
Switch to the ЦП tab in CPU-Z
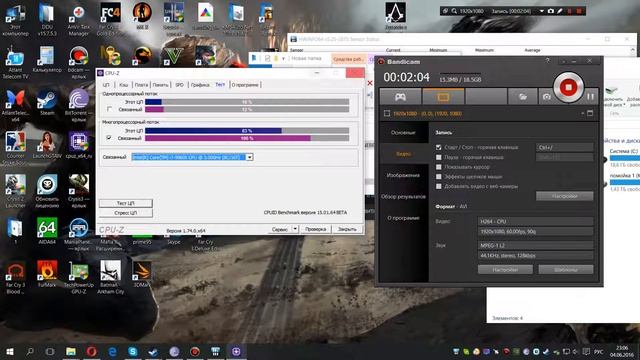(106, 85)
